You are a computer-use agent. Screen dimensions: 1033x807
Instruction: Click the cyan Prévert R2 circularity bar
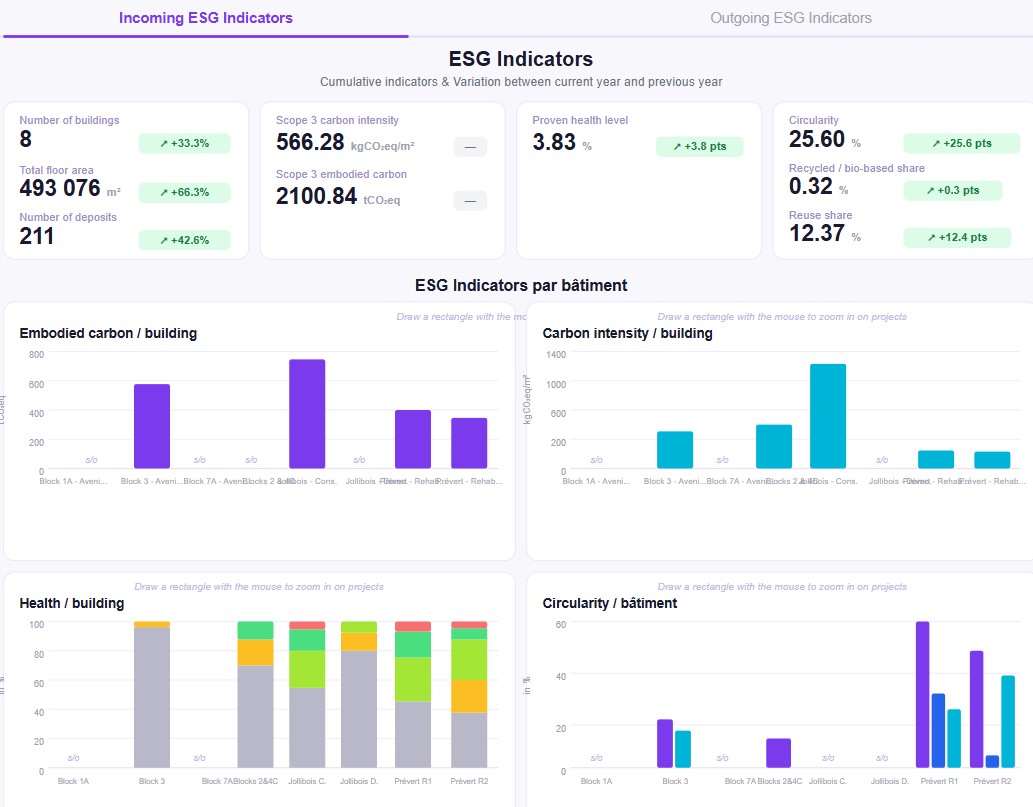[1008, 721]
